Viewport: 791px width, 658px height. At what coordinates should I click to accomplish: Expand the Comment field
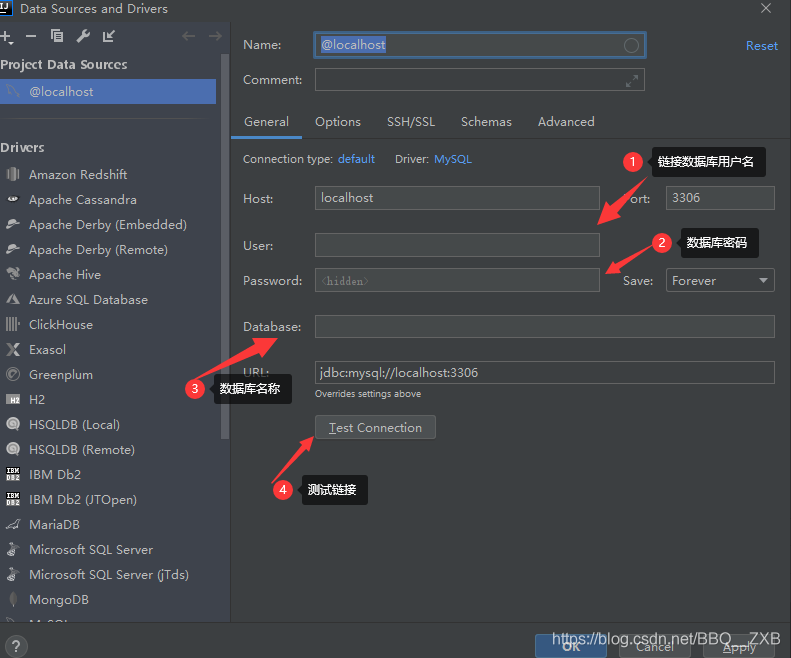[632, 81]
